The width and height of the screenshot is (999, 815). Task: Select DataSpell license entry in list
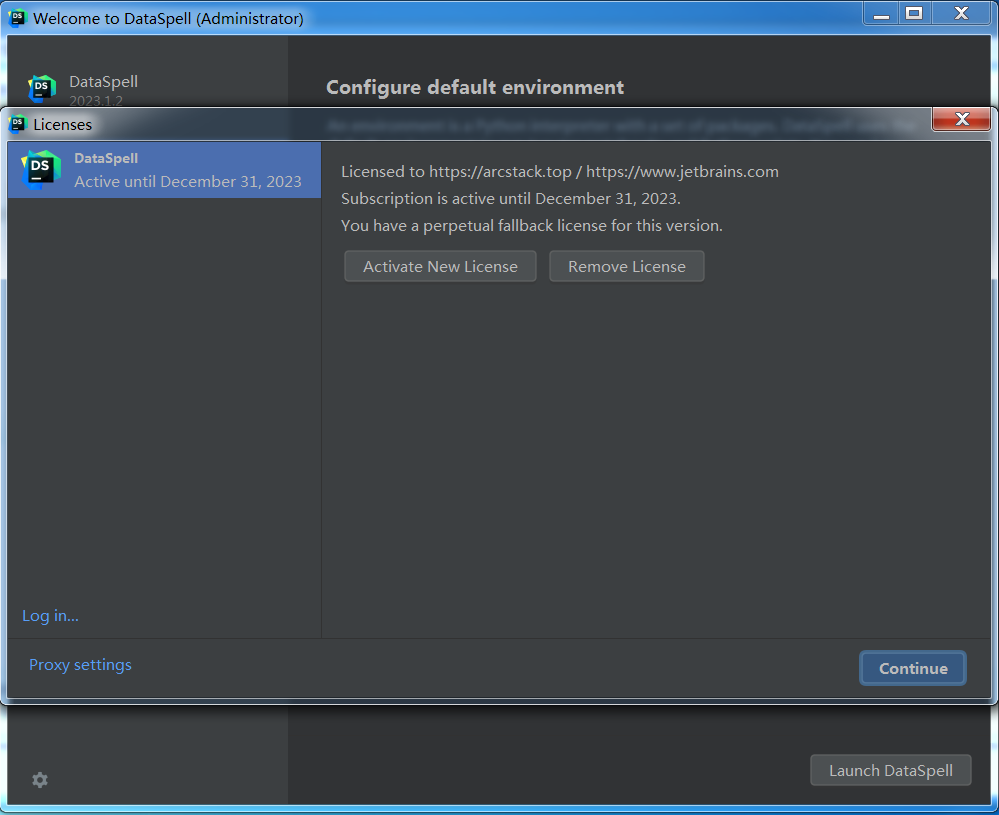coord(164,169)
